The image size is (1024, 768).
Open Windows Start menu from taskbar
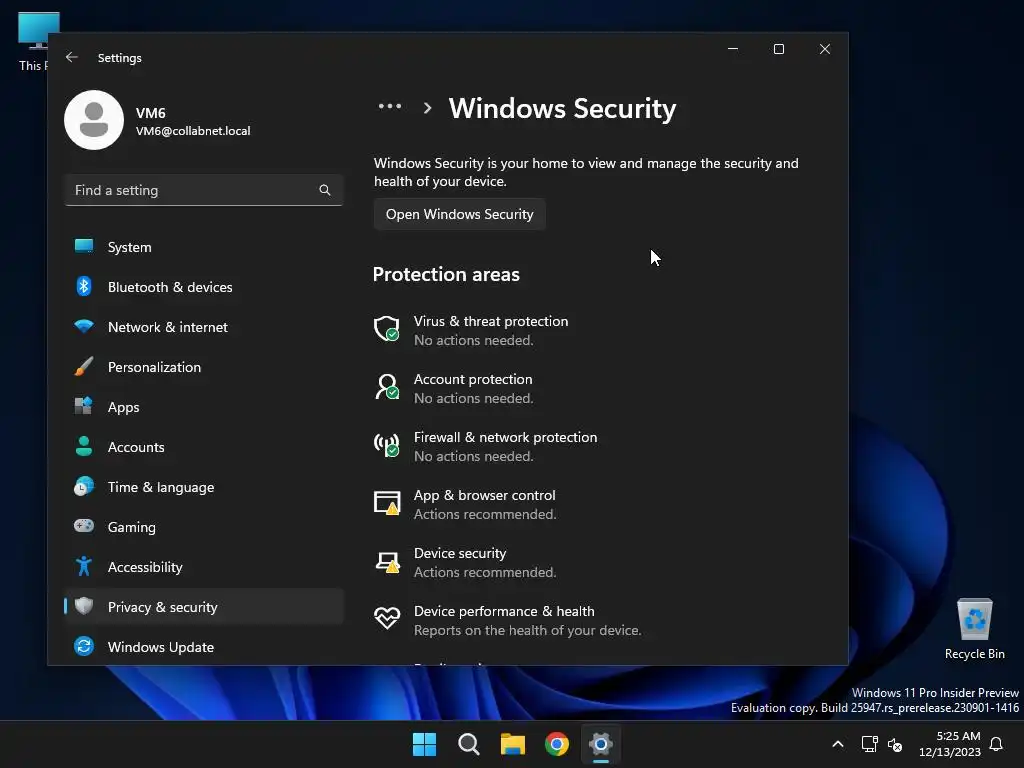point(424,744)
